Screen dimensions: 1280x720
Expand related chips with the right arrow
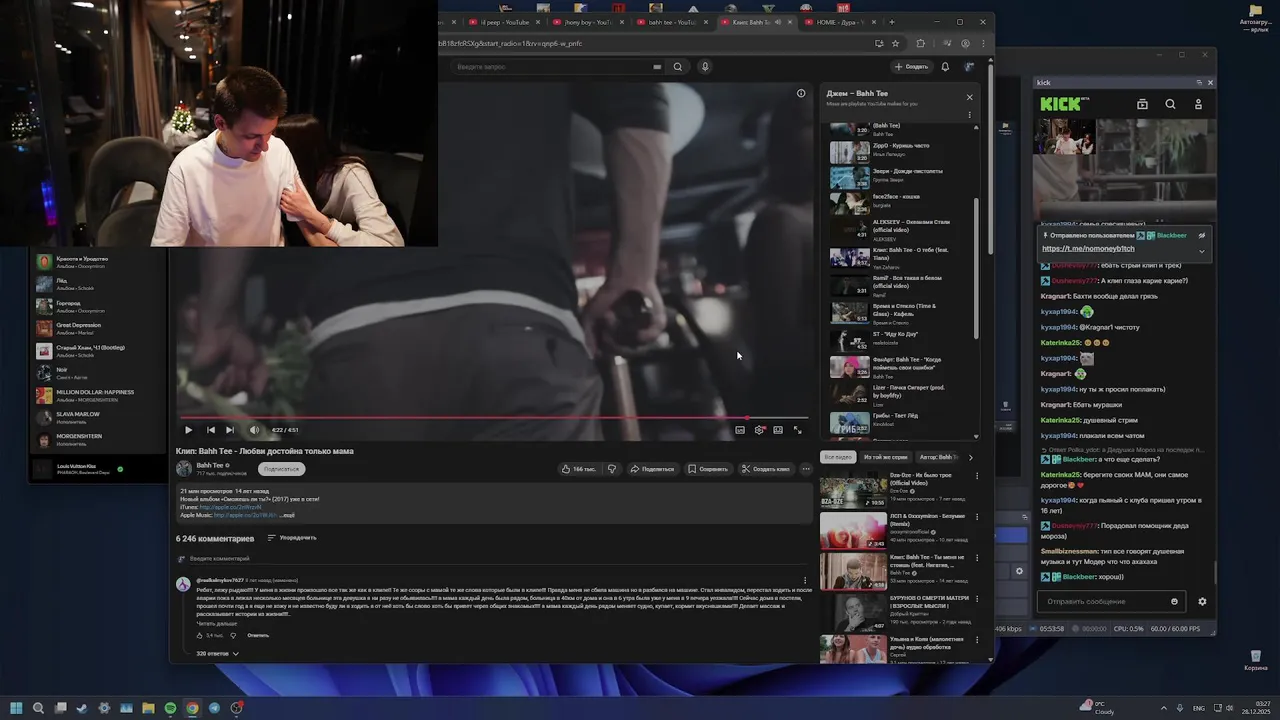pos(970,457)
